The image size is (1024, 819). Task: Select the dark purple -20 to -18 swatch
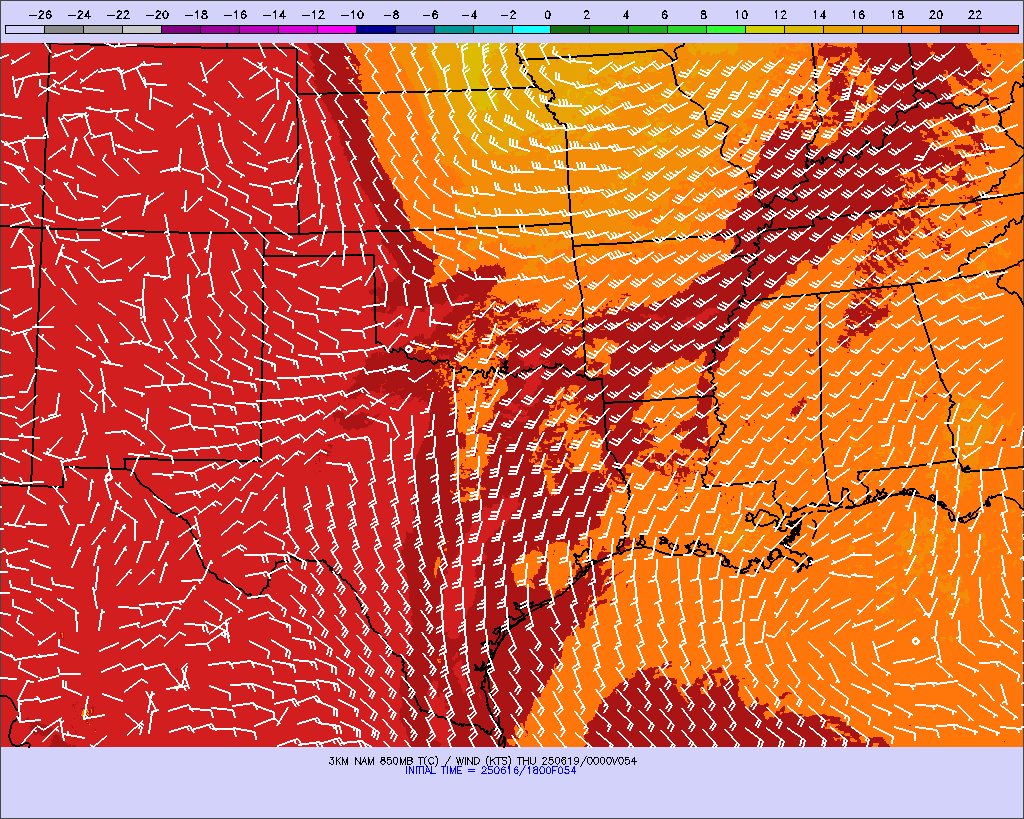pyautogui.click(x=181, y=29)
